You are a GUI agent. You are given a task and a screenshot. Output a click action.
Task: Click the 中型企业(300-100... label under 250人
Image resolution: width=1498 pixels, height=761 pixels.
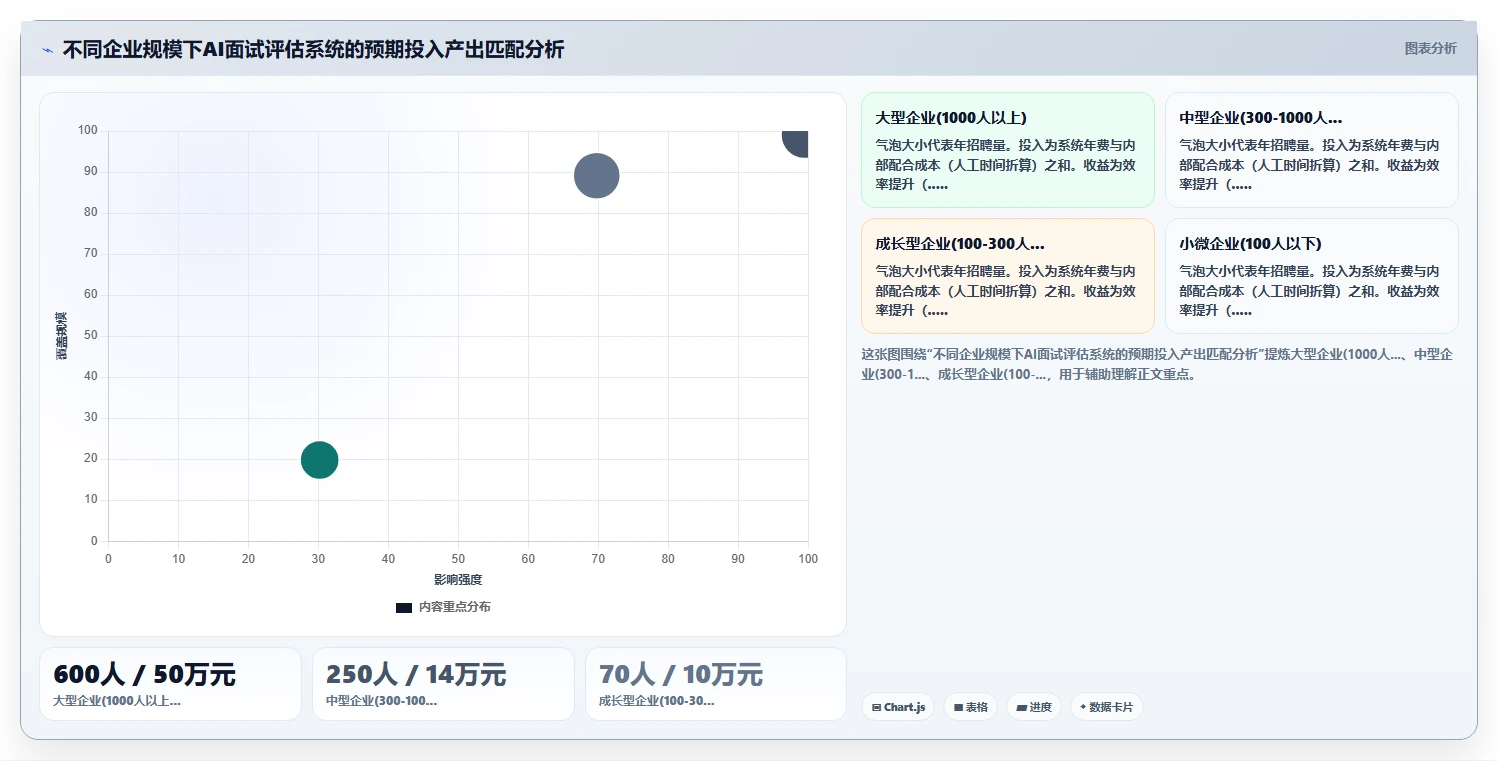pyautogui.click(x=382, y=701)
